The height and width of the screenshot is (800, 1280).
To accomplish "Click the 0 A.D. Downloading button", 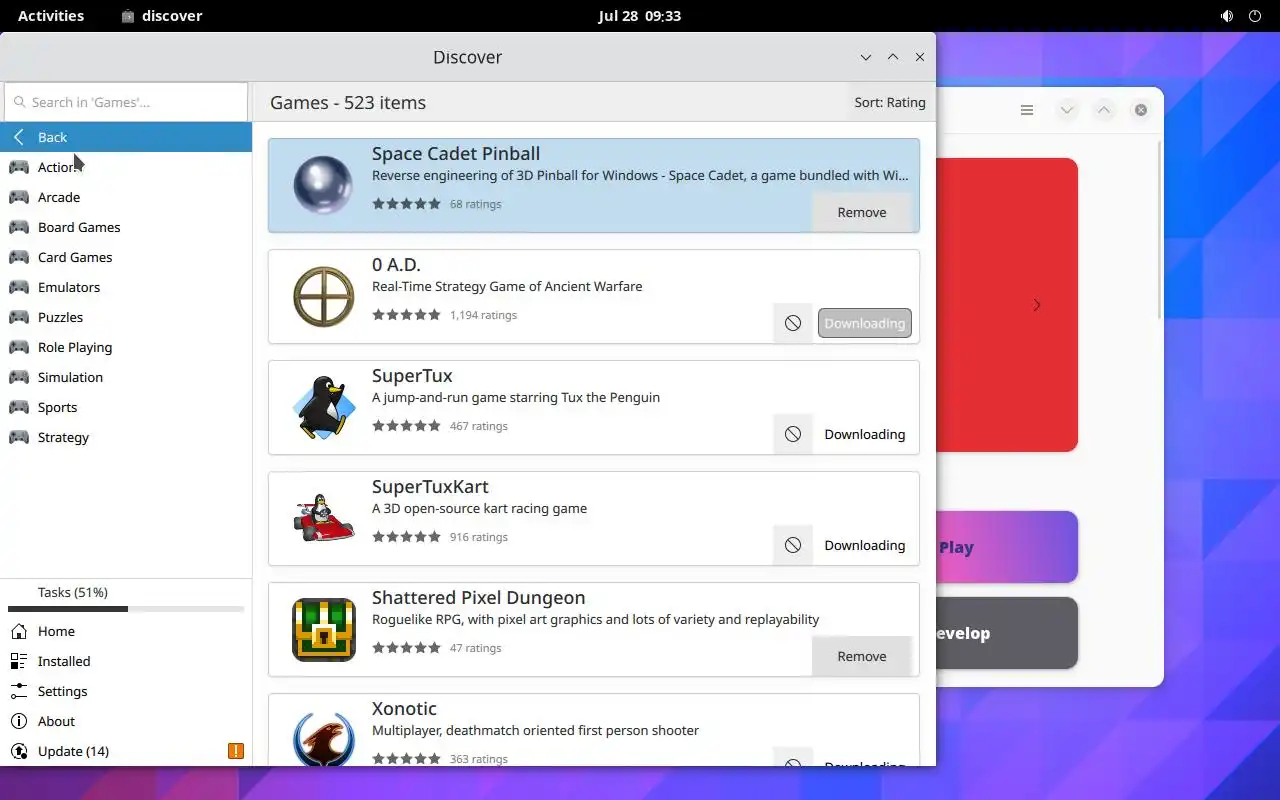I will point(865,323).
